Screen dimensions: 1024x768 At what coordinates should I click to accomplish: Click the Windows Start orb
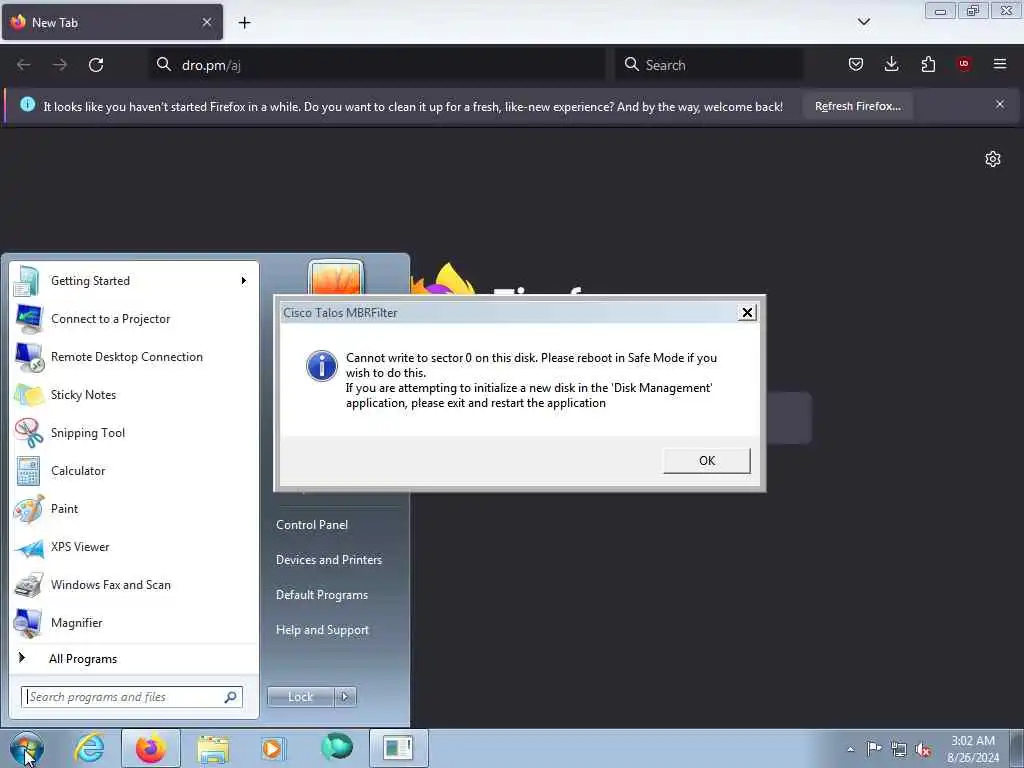[x=26, y=748]
